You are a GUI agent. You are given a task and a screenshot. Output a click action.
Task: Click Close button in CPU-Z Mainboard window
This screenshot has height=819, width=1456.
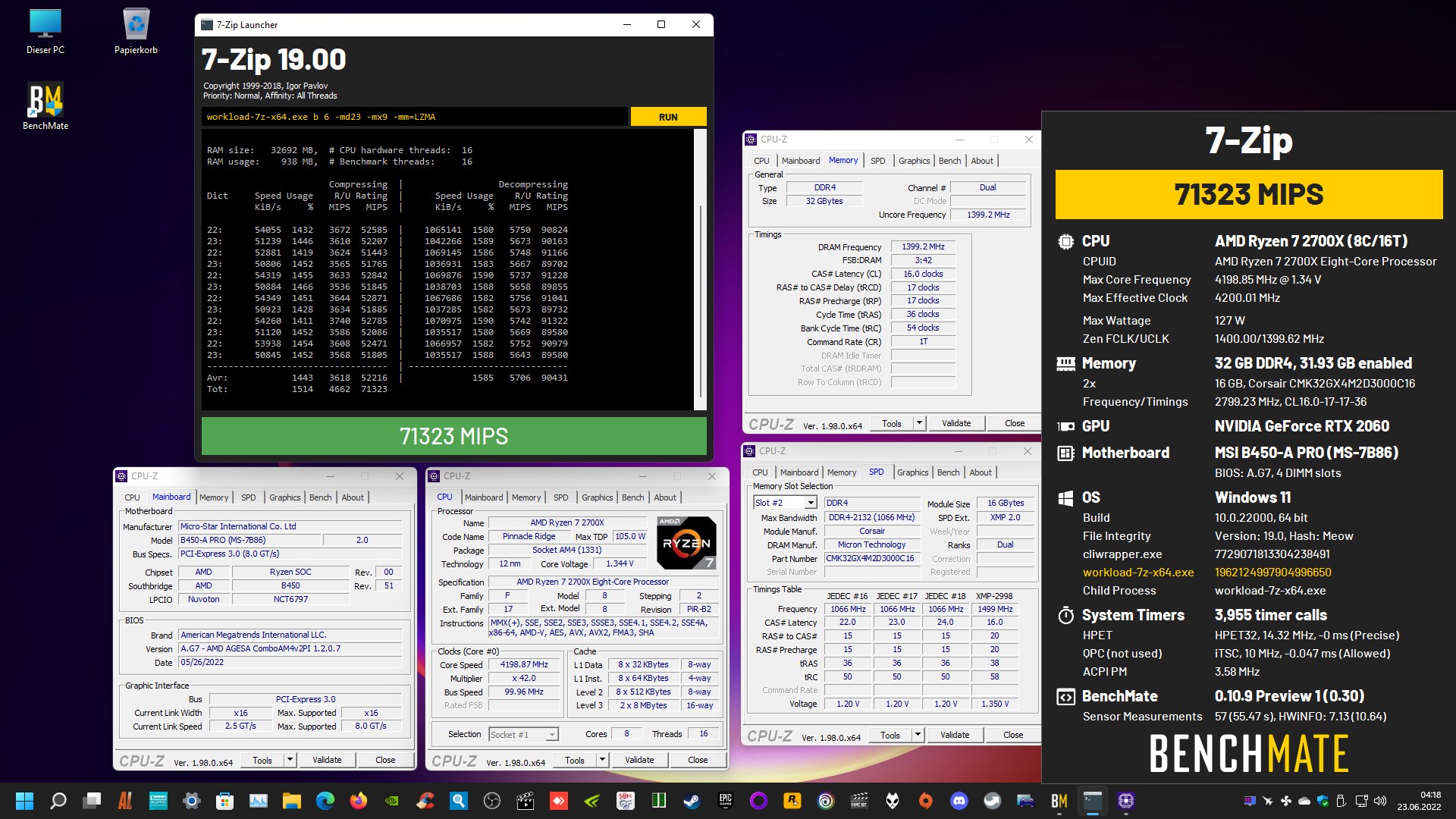(385, 760)
